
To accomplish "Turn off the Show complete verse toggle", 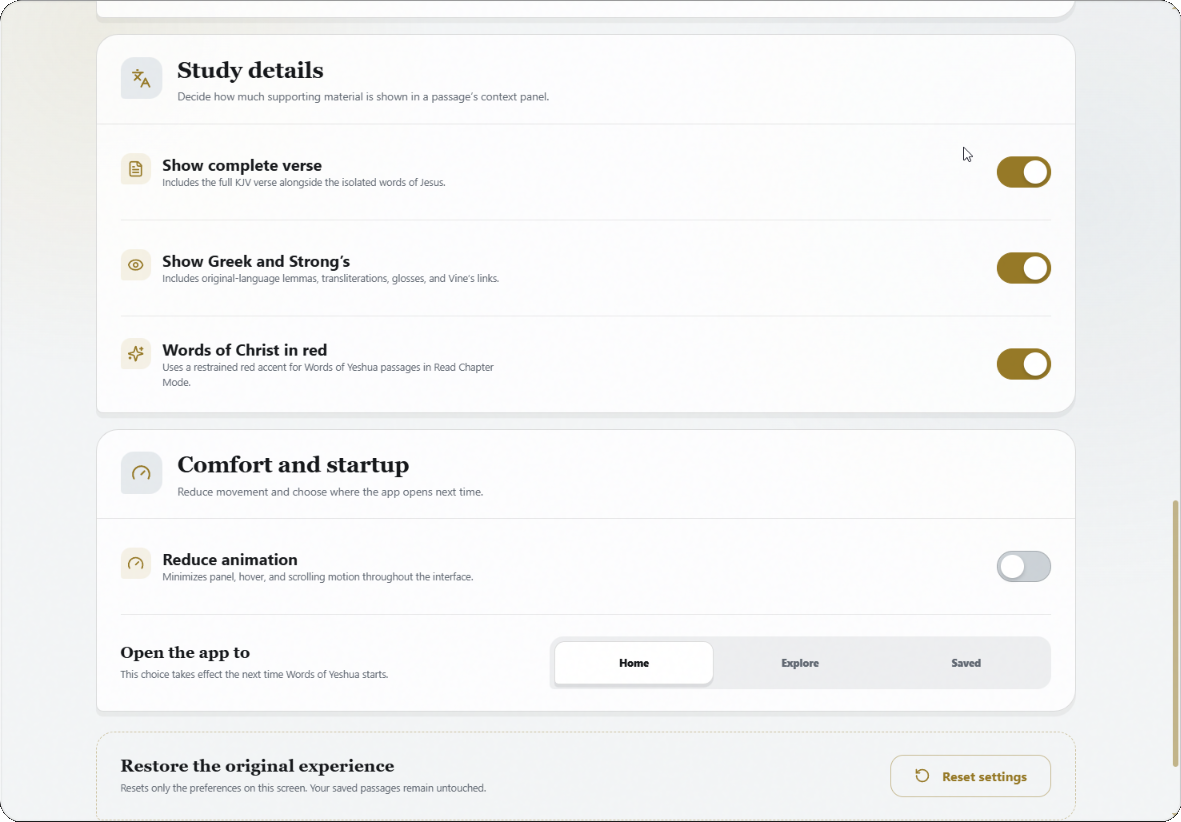I will [x=1023, y=172].
